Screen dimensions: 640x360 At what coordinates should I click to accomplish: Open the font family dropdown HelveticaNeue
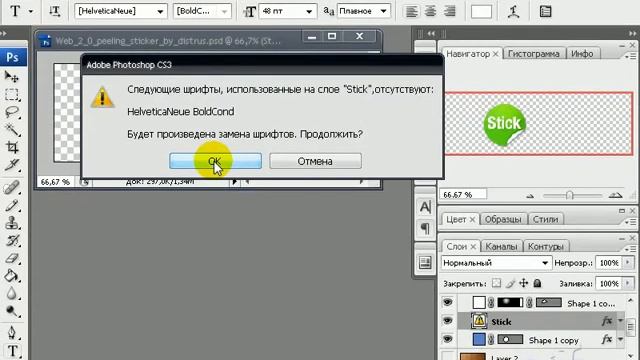pos(160,11)
